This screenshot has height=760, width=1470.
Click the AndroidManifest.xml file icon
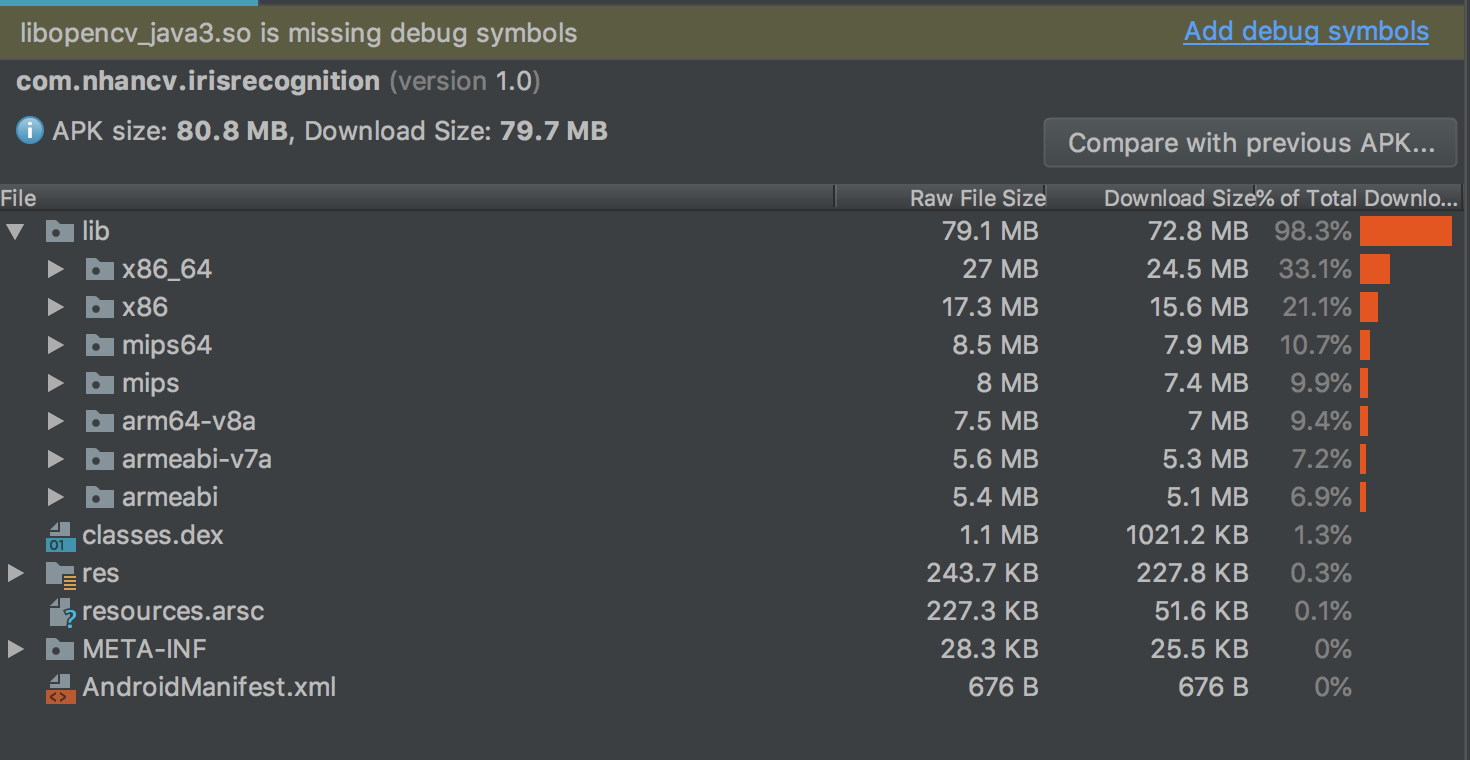tap(60, 688)
